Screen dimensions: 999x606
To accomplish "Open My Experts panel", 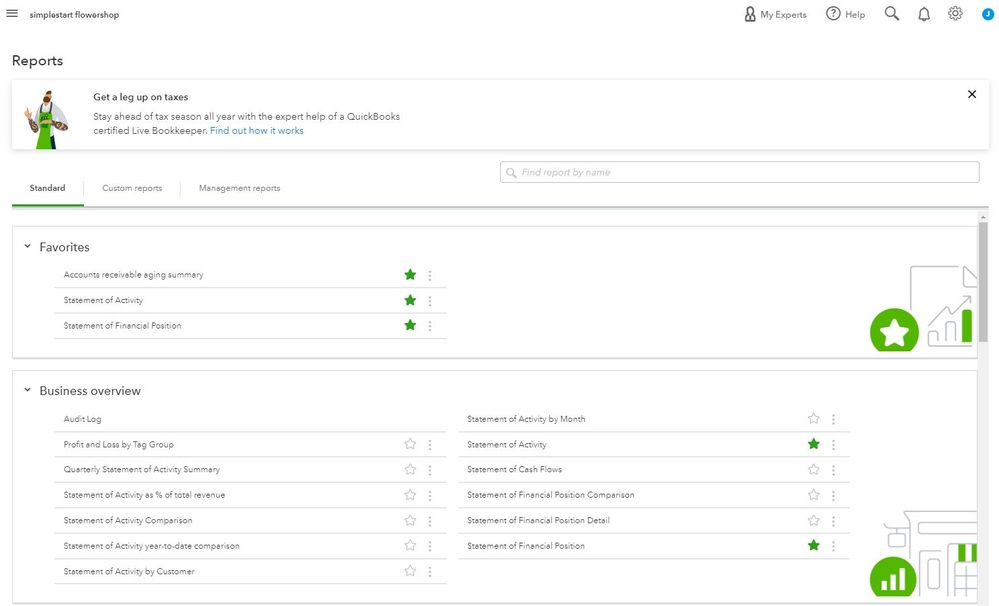I will click(775, 14).
